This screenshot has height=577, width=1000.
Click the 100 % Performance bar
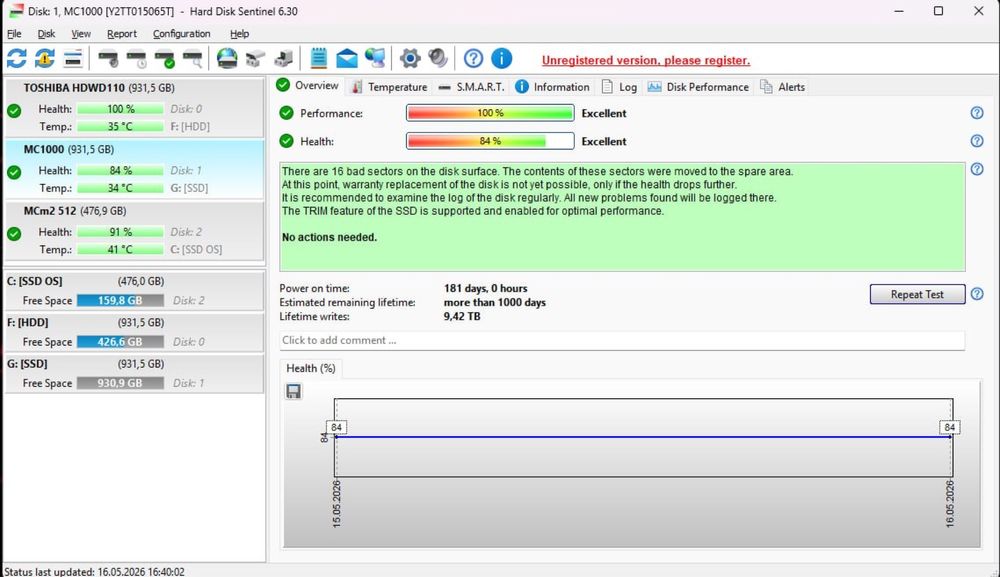tap(490, 113)
